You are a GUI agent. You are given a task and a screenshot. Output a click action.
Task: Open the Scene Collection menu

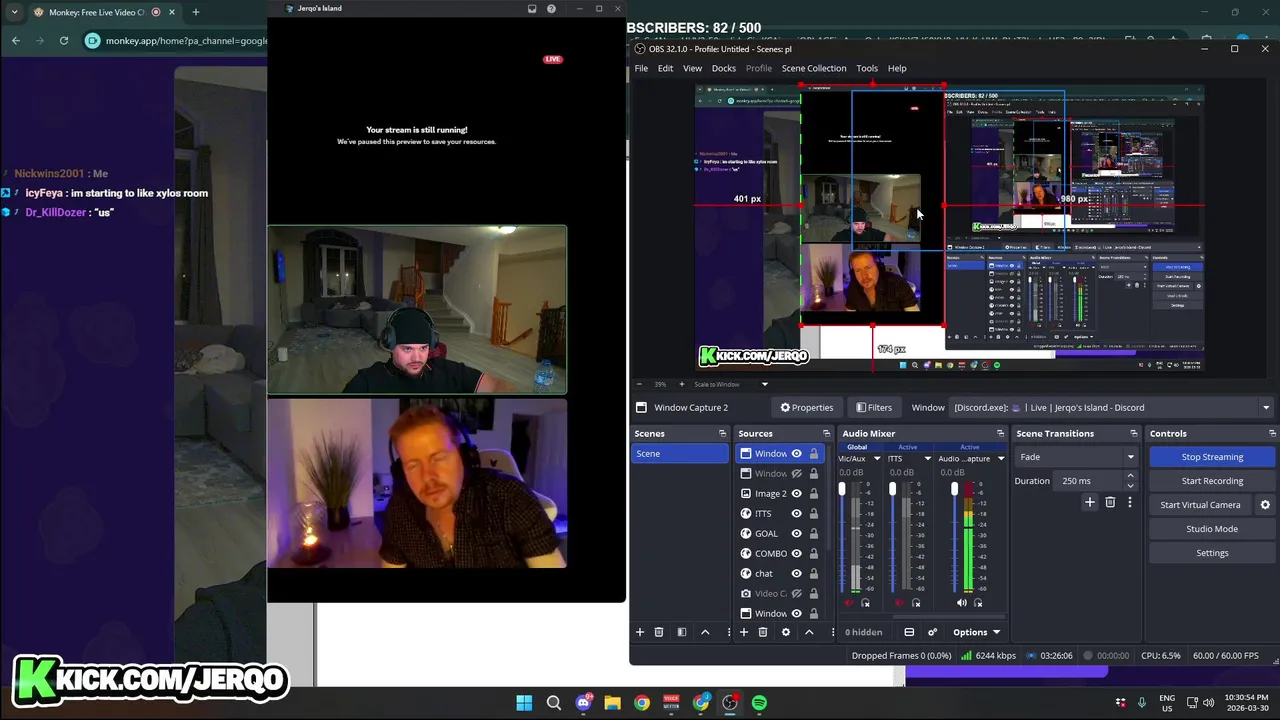[x=814, y=68]
